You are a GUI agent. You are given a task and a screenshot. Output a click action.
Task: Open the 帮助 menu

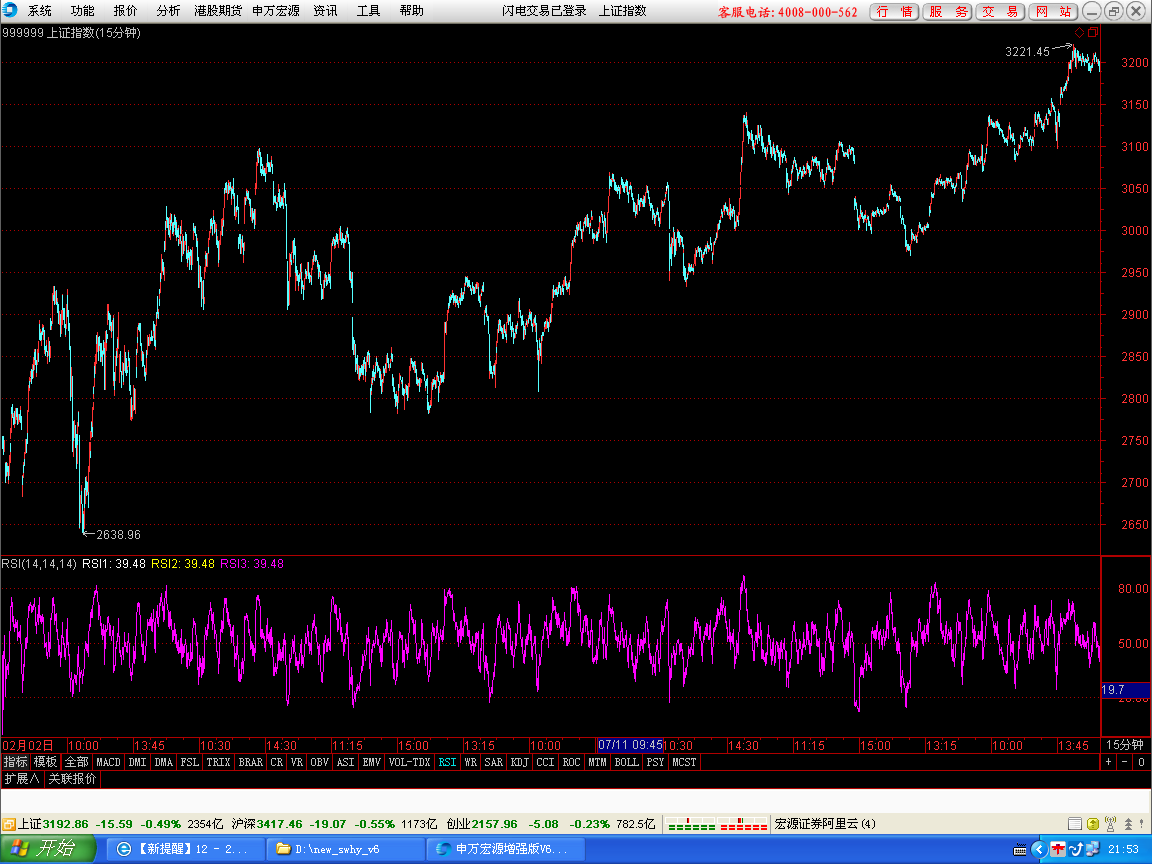[411, 11]
